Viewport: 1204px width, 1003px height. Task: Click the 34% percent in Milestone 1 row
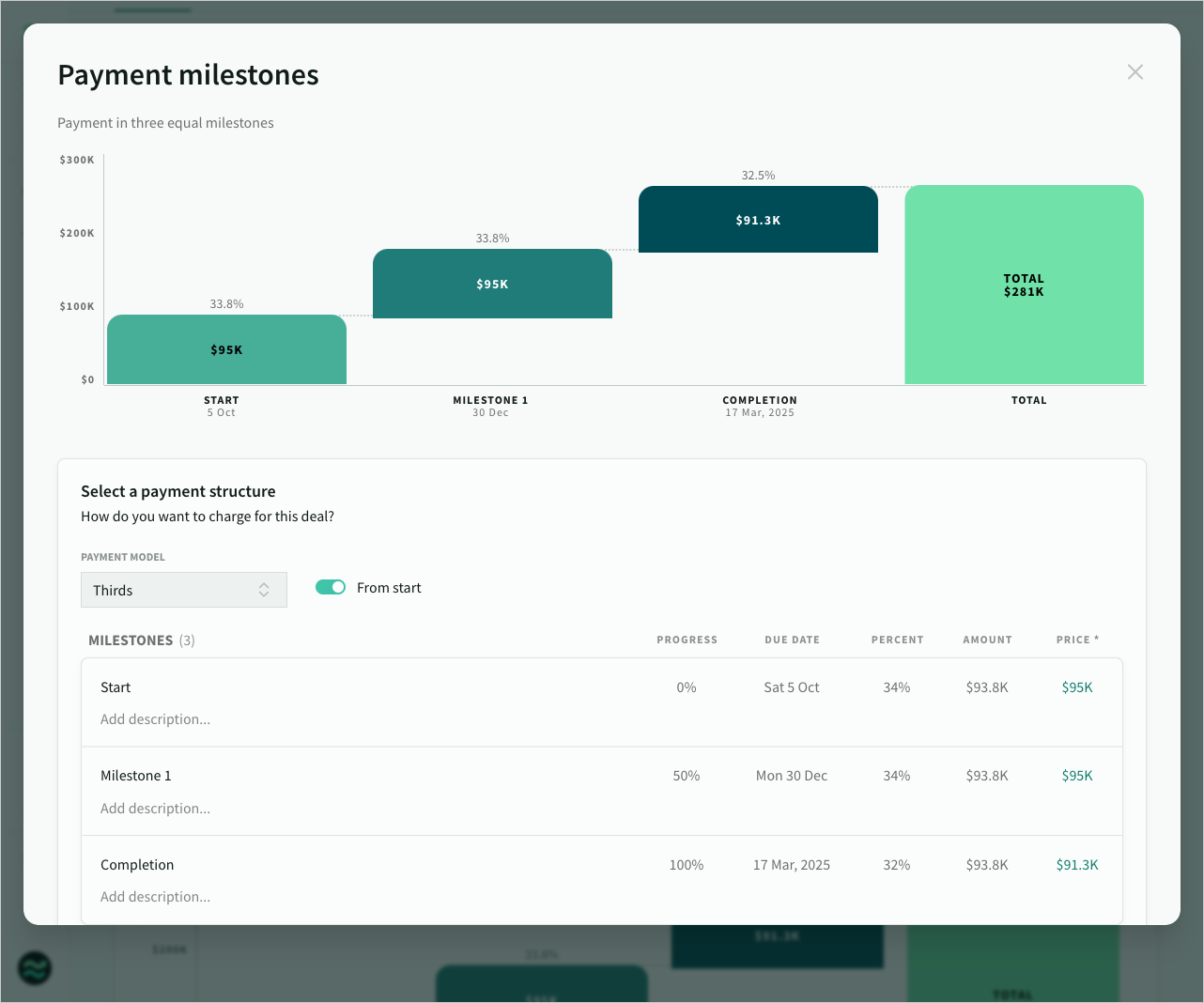(x=897, y=776)
